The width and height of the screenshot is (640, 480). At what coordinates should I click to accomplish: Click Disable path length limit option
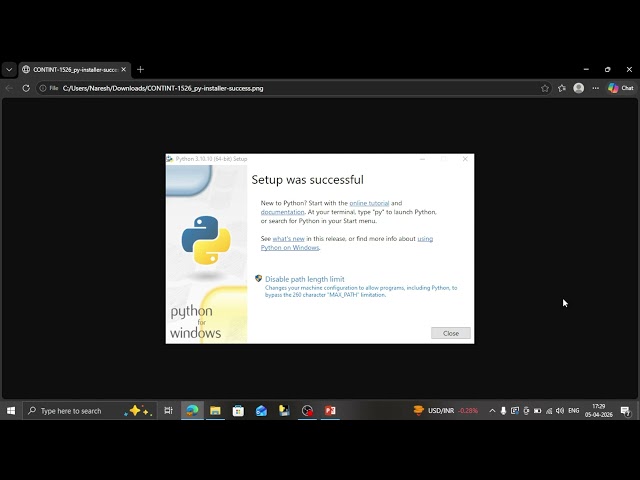(x=304, y=279)
